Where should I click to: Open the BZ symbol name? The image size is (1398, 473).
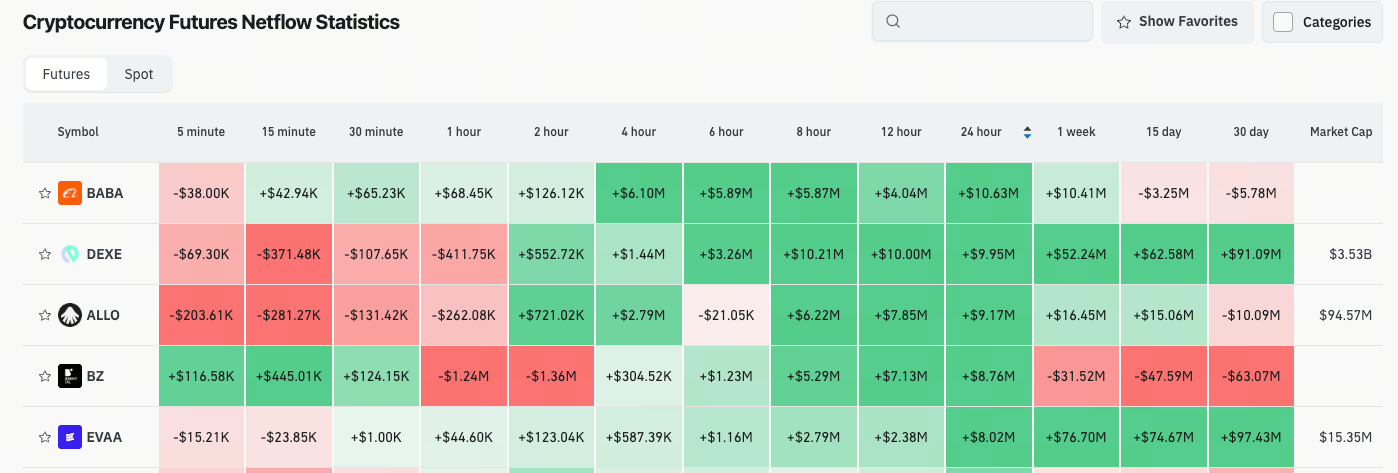click(95, 376)
